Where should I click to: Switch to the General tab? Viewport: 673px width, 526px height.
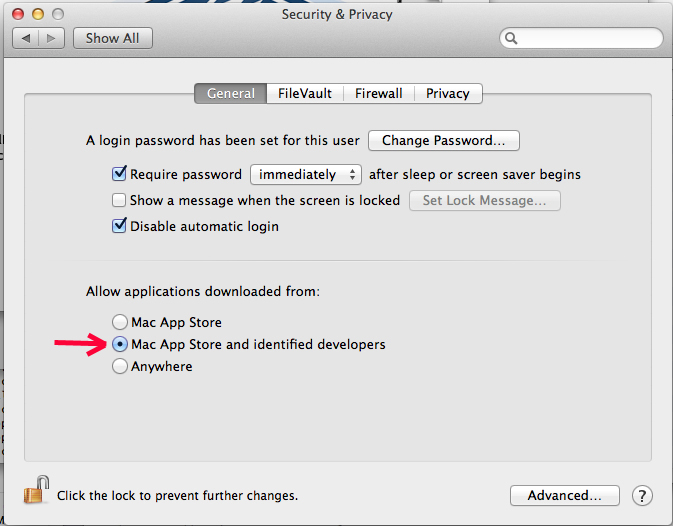click(x=230, y=94)
